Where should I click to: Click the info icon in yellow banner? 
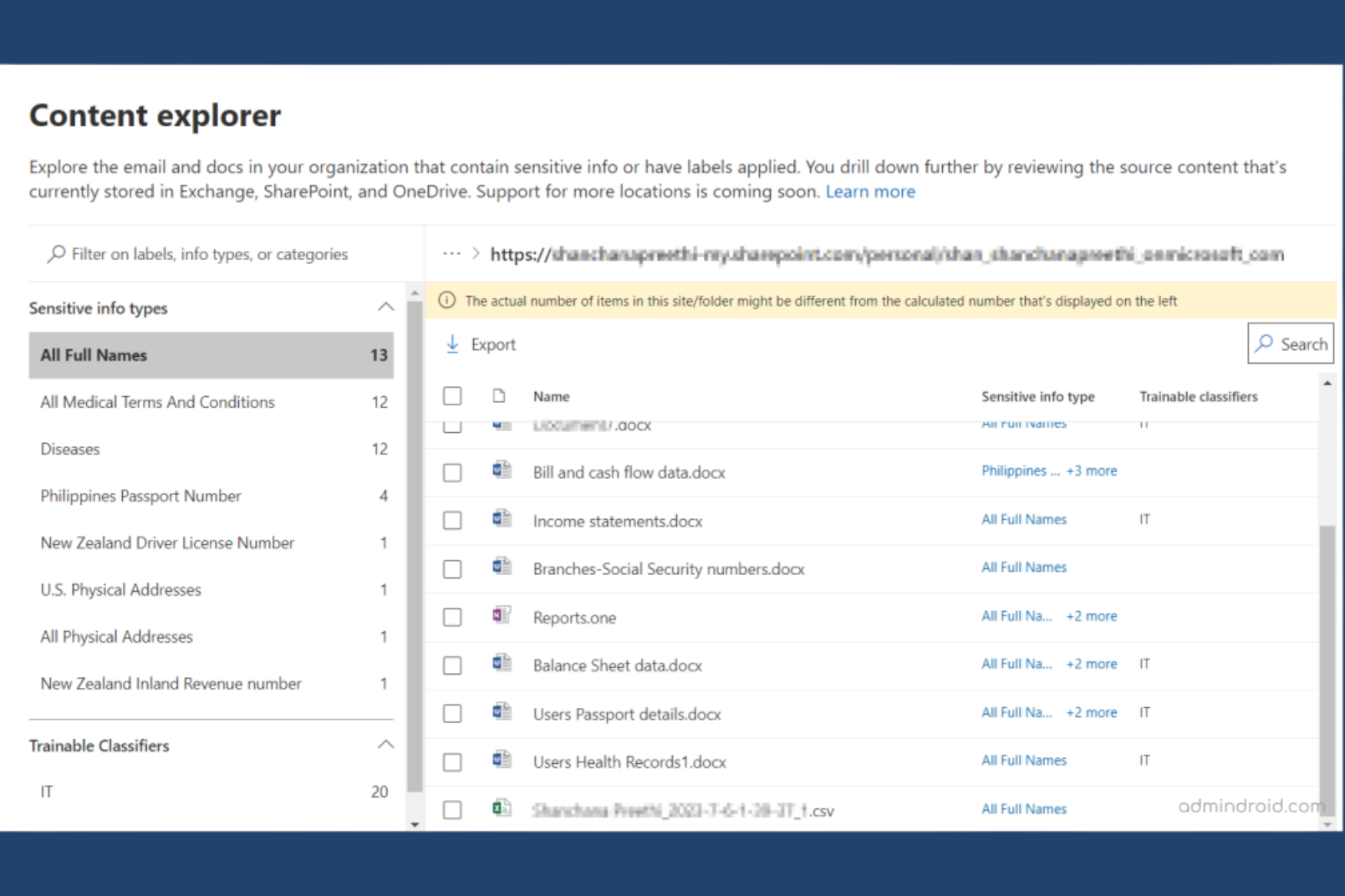point(447,301)
